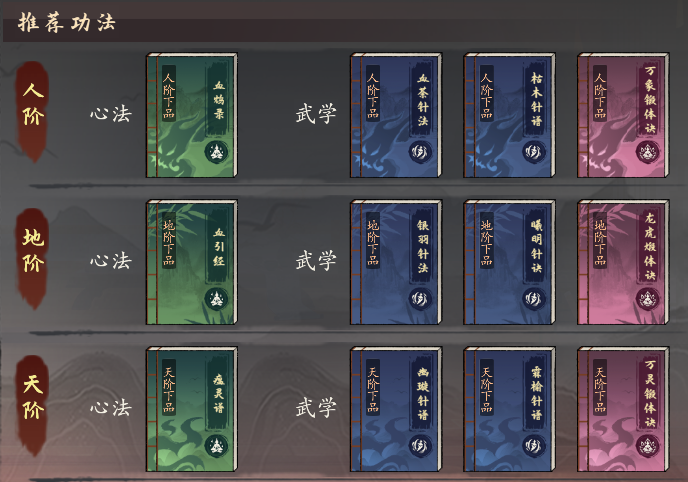This screenshot has width=688, height=482.
Task: Click the swirl emblem on 幽璇针谱 book
Action: [420, 446]
